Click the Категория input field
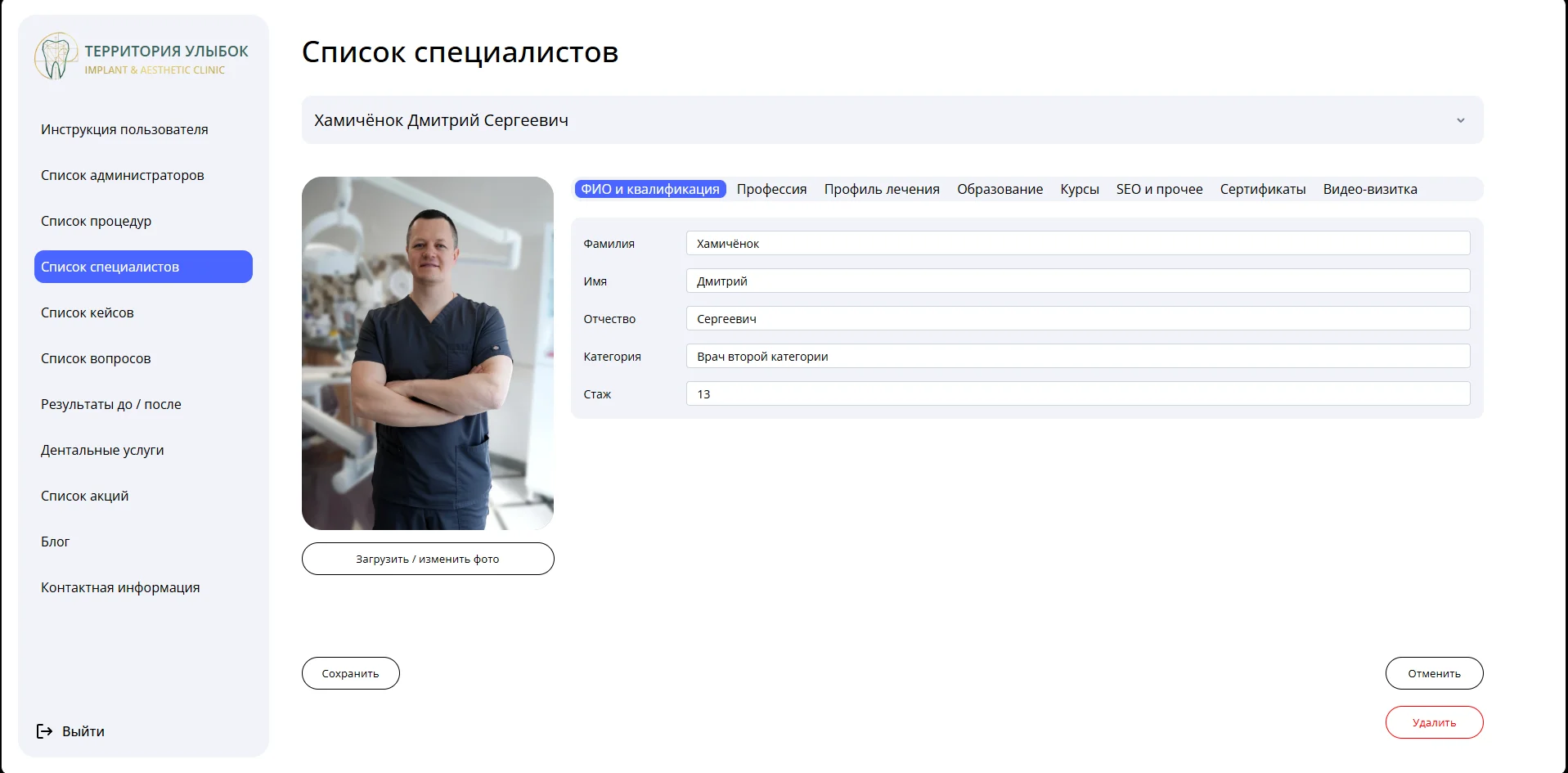Viewport: 1568px width, 773px height. [x=1077, y=356]
